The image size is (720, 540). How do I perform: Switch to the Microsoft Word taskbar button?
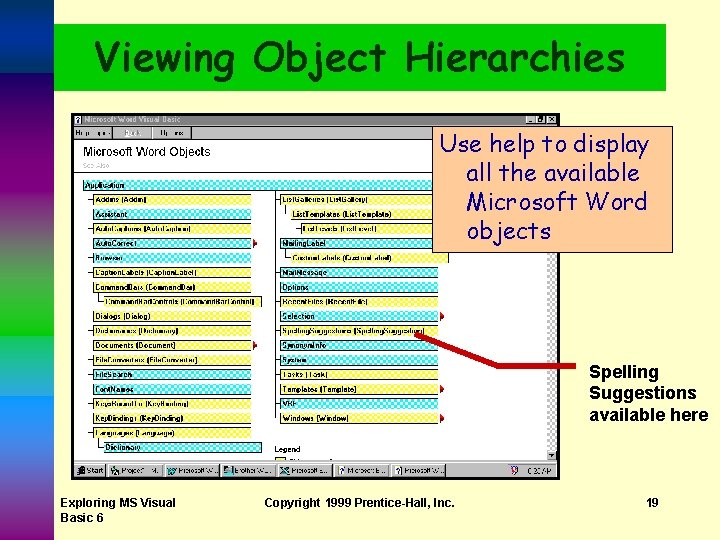(192, 470)
